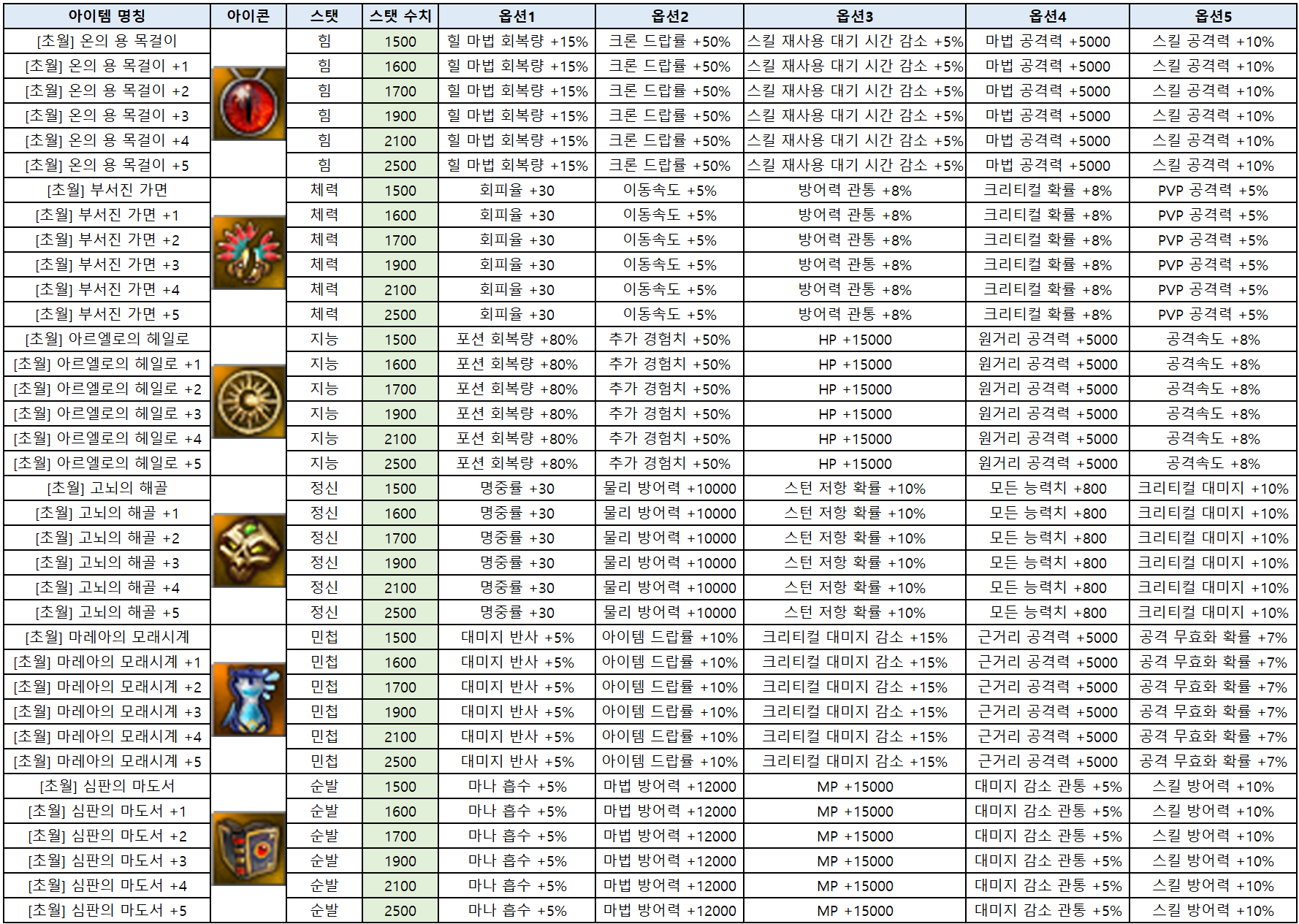This screenshot has width=1299, height=924.
Task: Select the [초월] 온의 용 목걸이 +5 cell
Action: pos(107,166)
